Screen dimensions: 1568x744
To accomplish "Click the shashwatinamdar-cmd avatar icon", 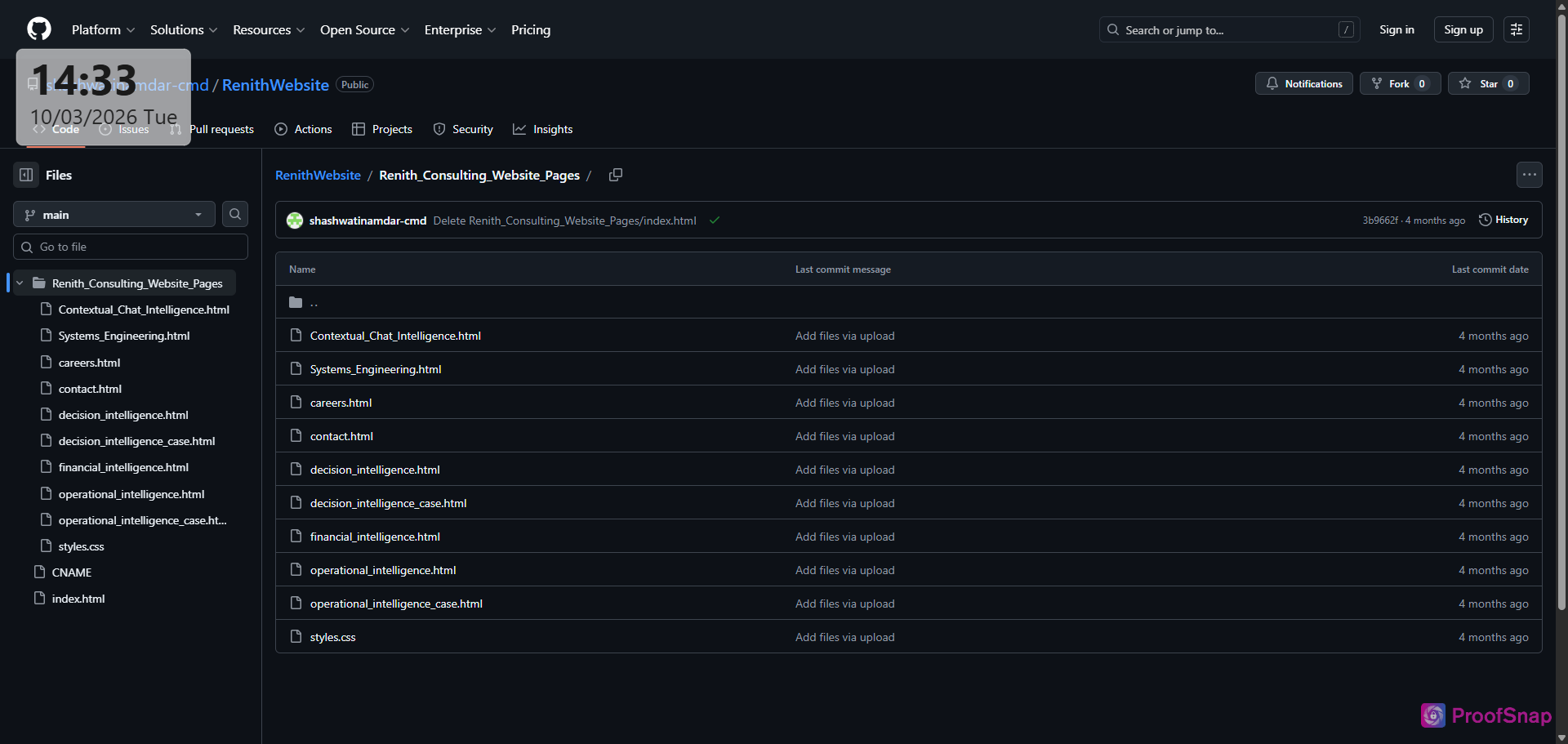I will point(295,221).
